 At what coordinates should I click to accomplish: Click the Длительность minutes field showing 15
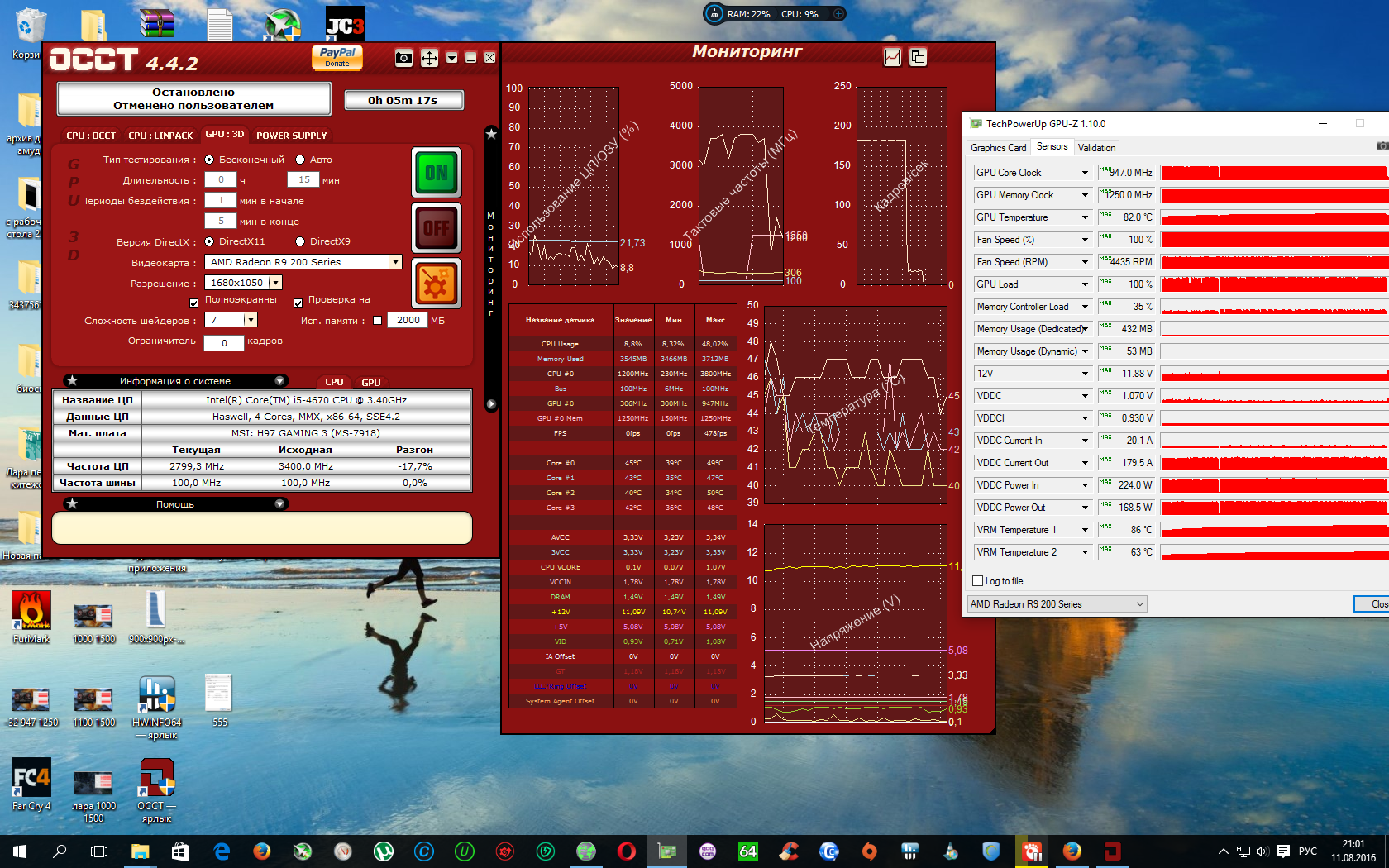tap(304, 179)
